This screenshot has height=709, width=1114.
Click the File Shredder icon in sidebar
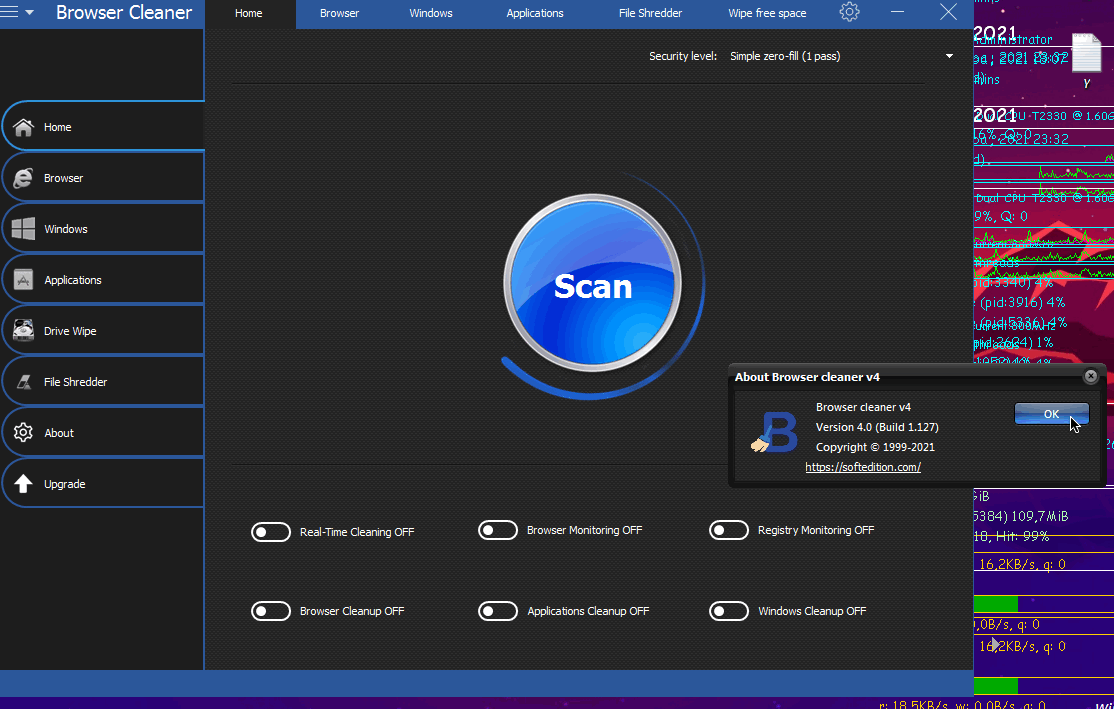pyautogui.click(x=23, y=382)
